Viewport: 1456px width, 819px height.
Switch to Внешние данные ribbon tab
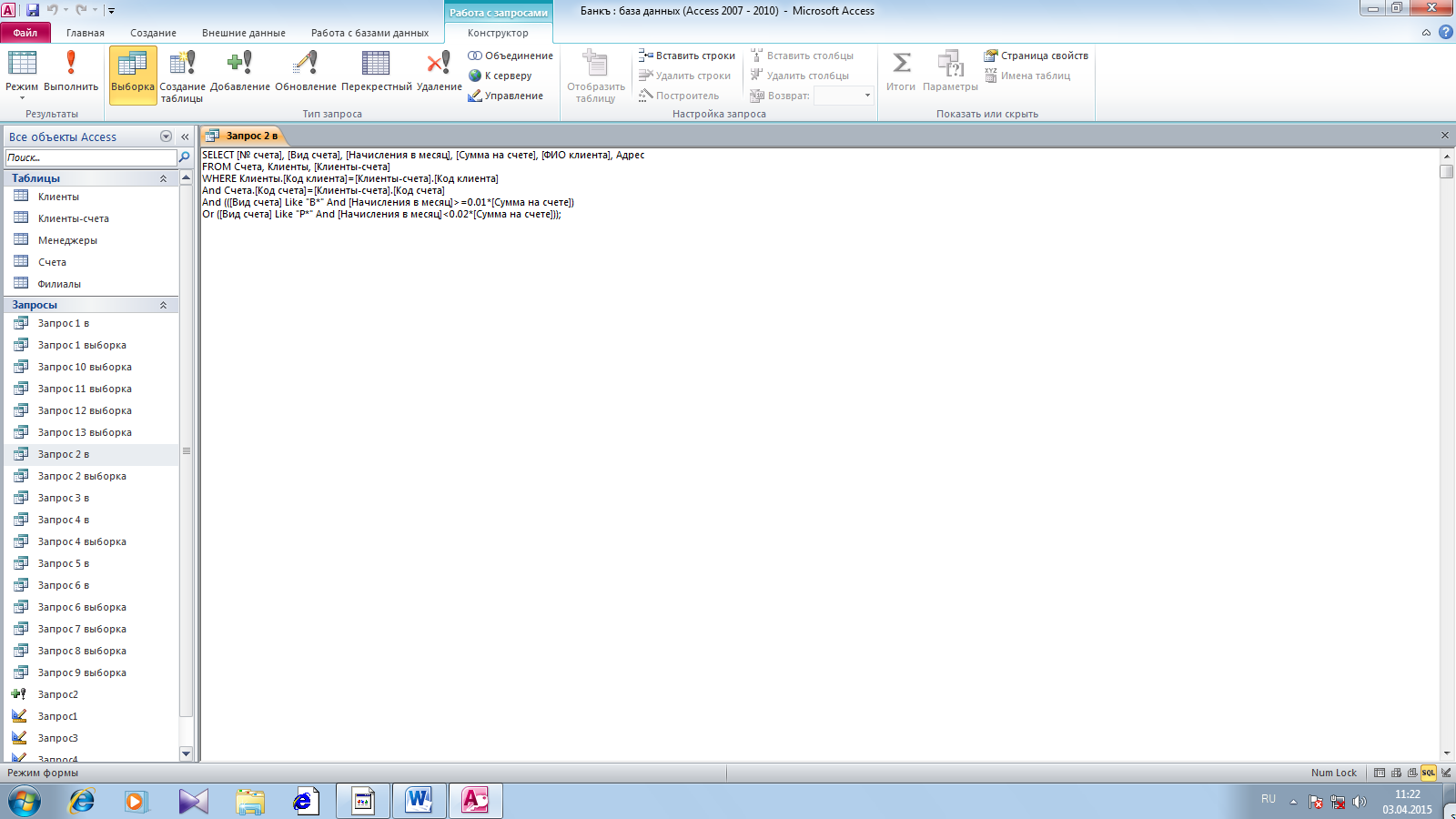click(x=244, y=33)
